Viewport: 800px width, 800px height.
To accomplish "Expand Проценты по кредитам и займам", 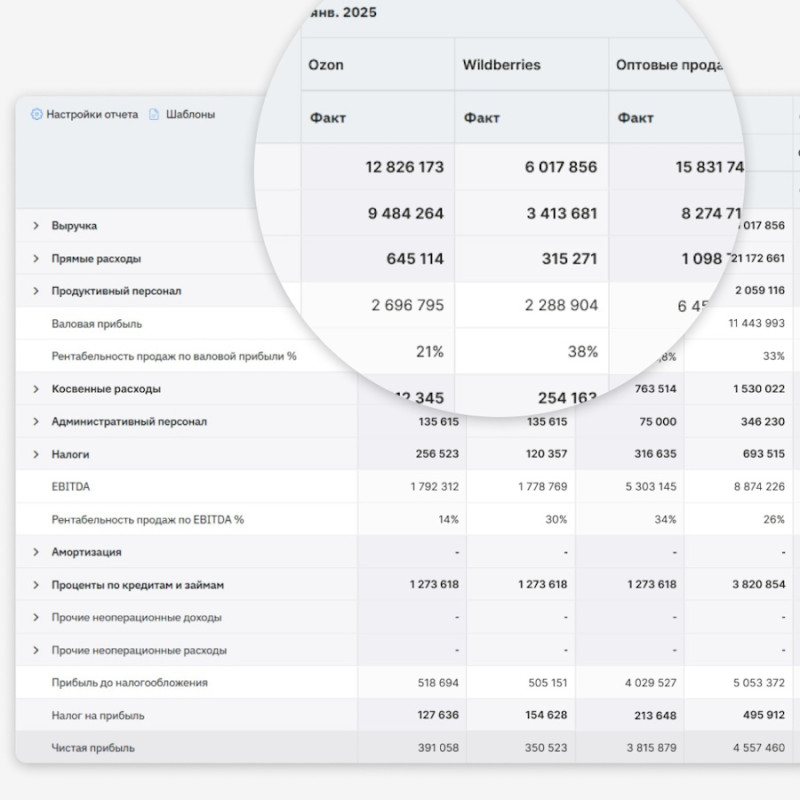I will [36, 585].
